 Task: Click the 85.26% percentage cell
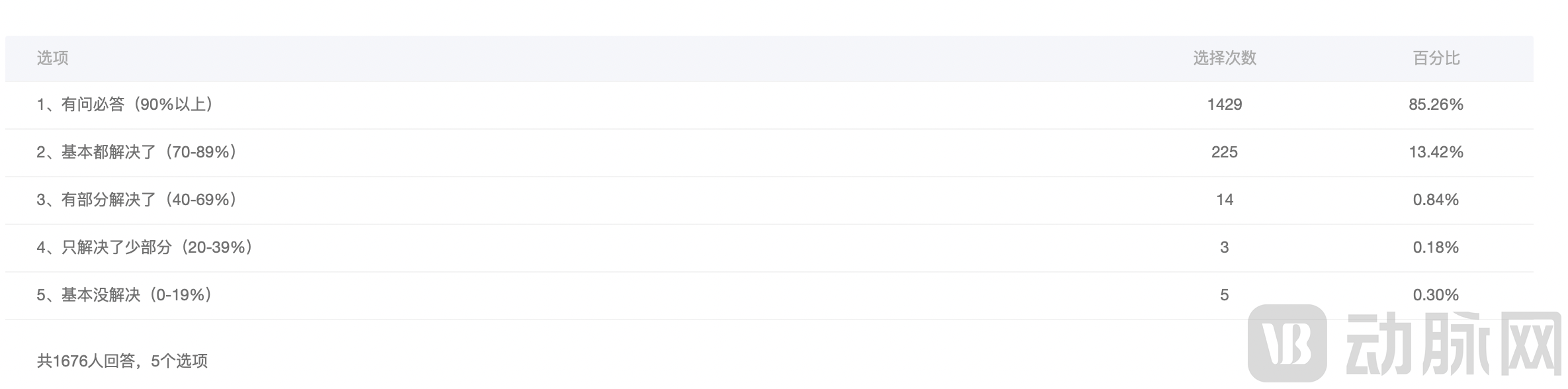click(1436, 105)
